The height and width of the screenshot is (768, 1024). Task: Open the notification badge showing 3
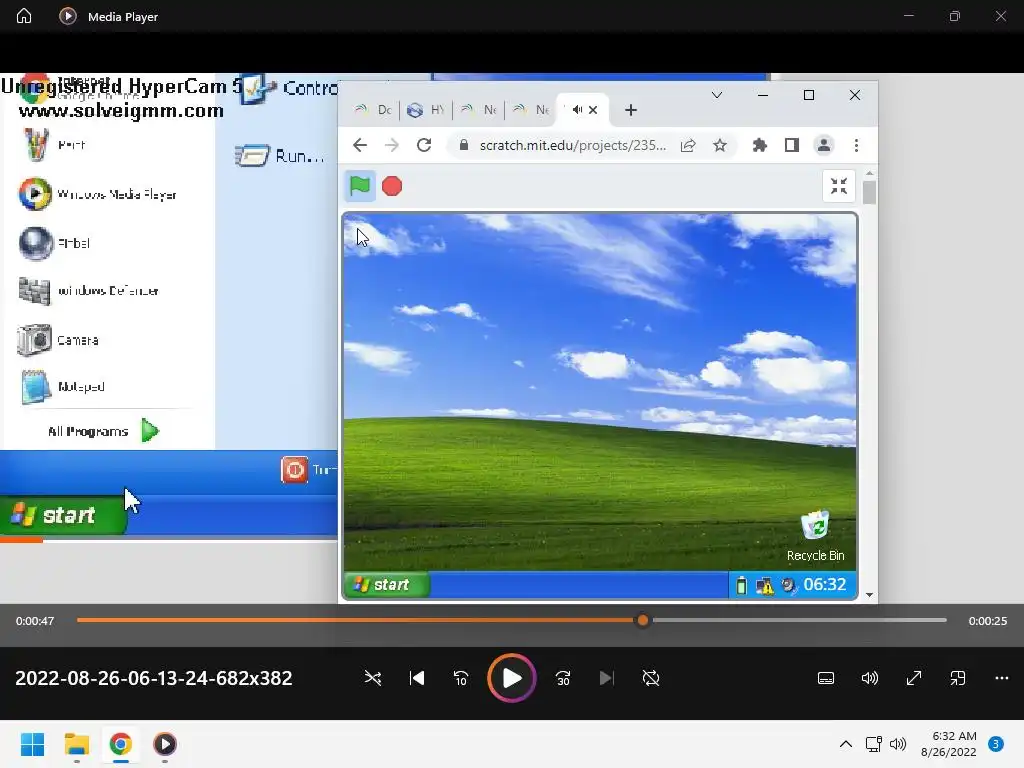(996, 744)
